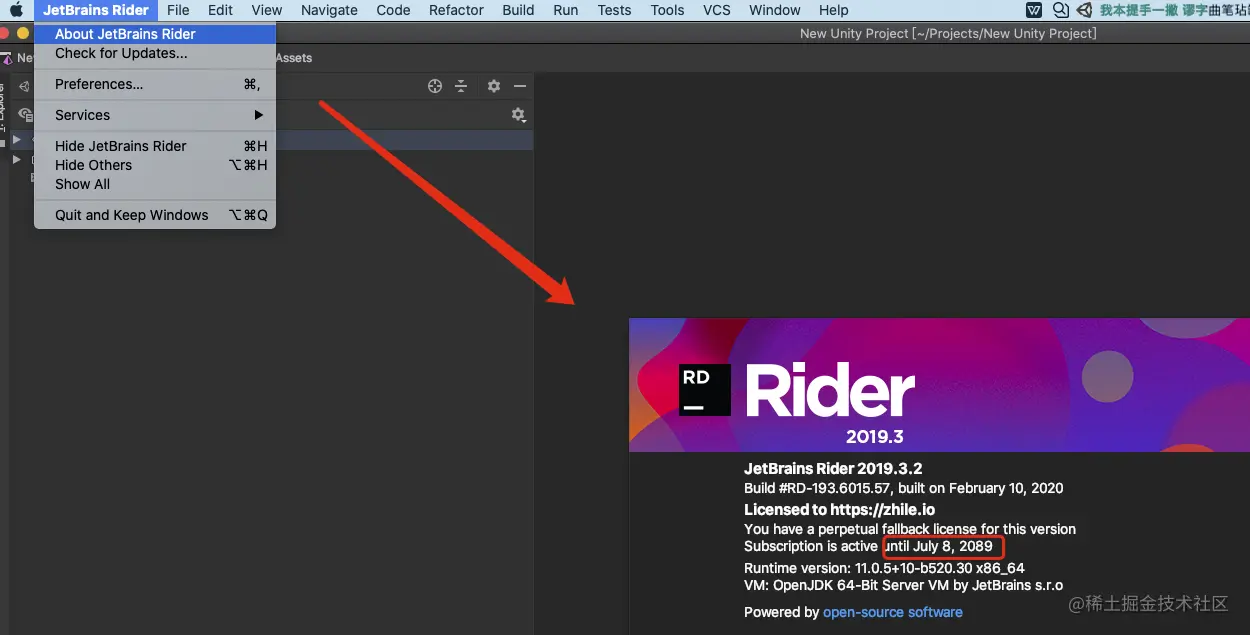Open Preferences... from the menu
Viewport: 1250px width, 635px height.
(x=155, y=84)
